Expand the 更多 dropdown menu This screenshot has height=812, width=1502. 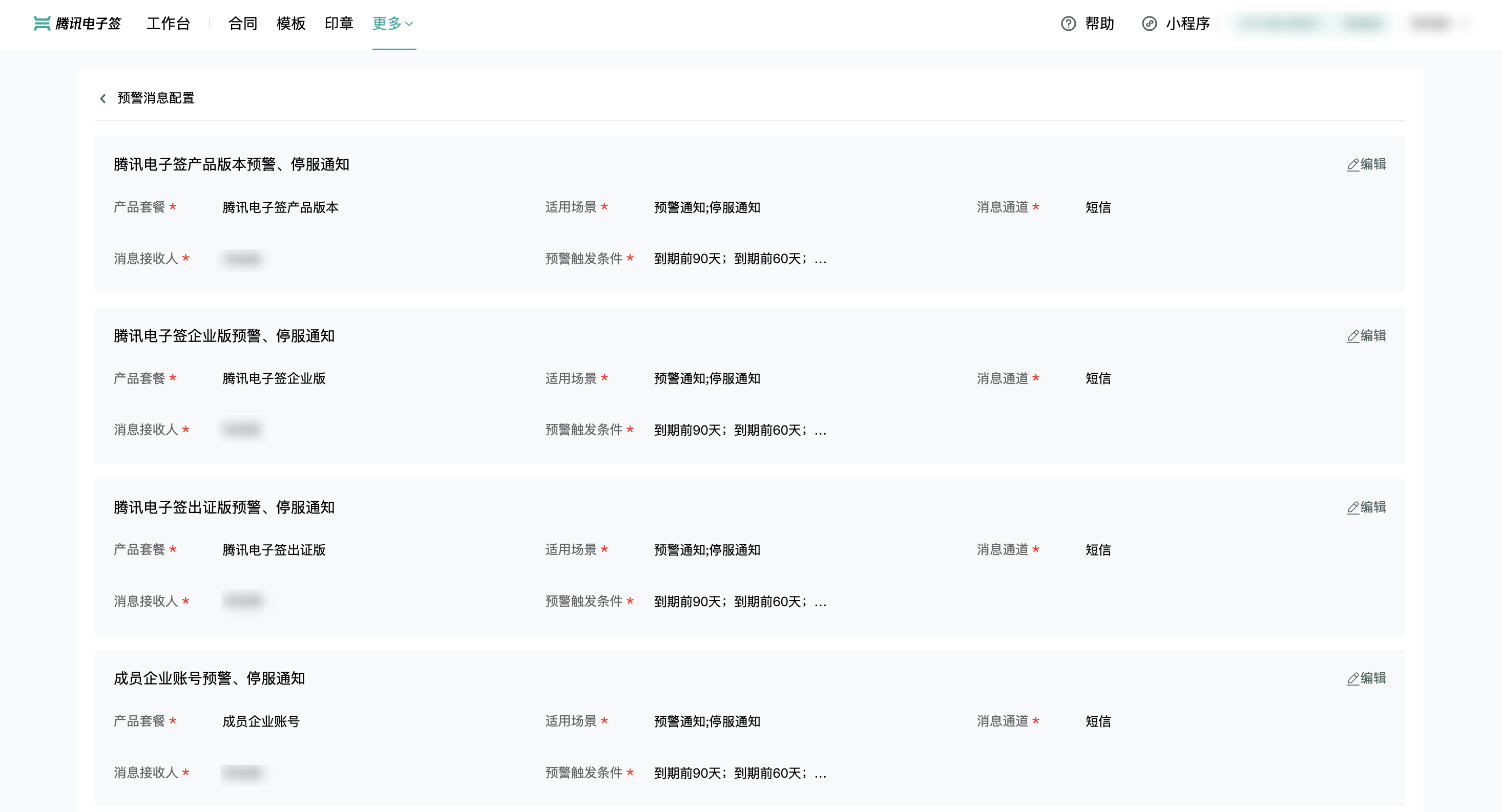pyautogui.click(x=393, y=24)
